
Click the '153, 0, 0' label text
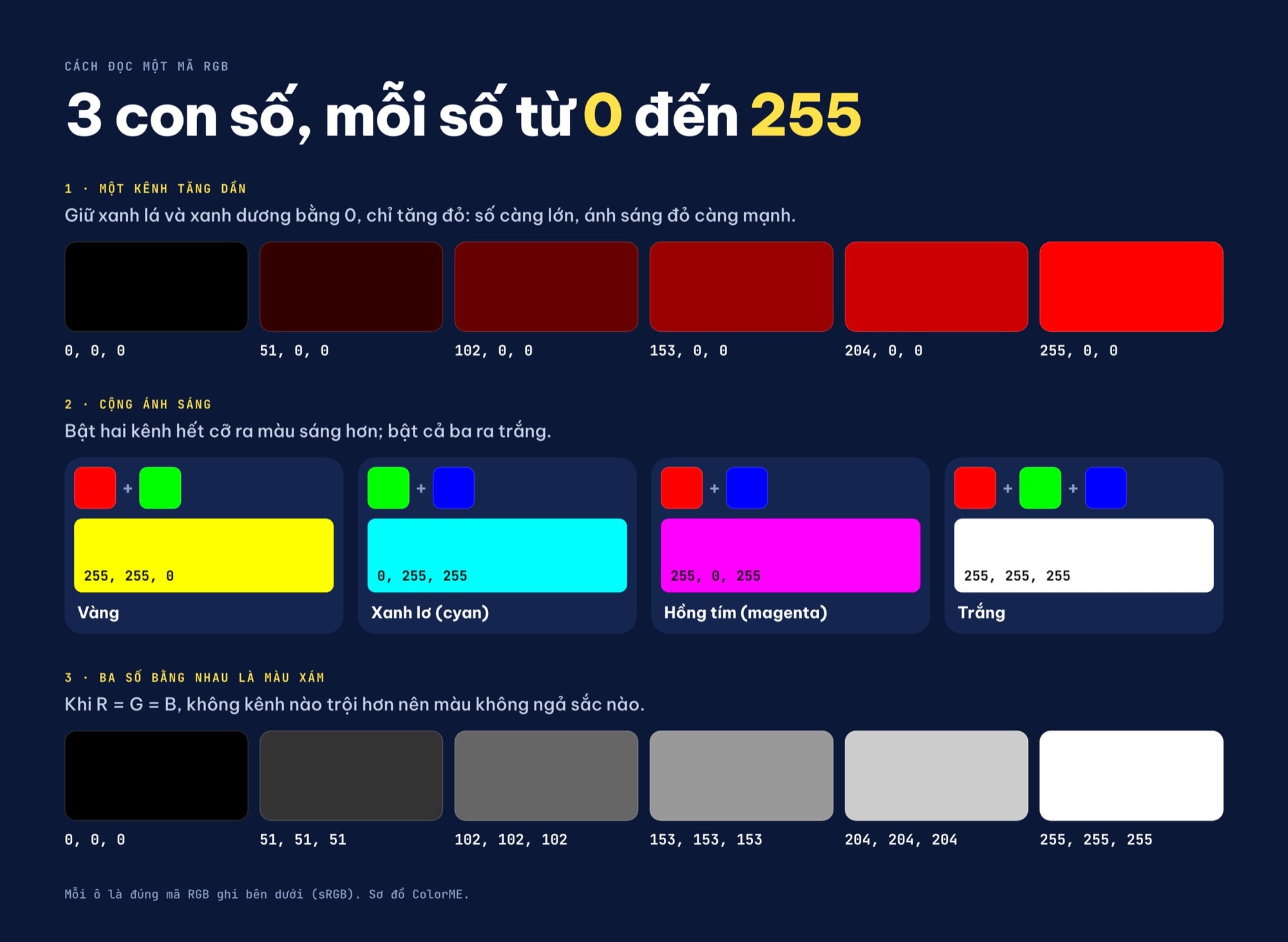click(x=688, y=351)
